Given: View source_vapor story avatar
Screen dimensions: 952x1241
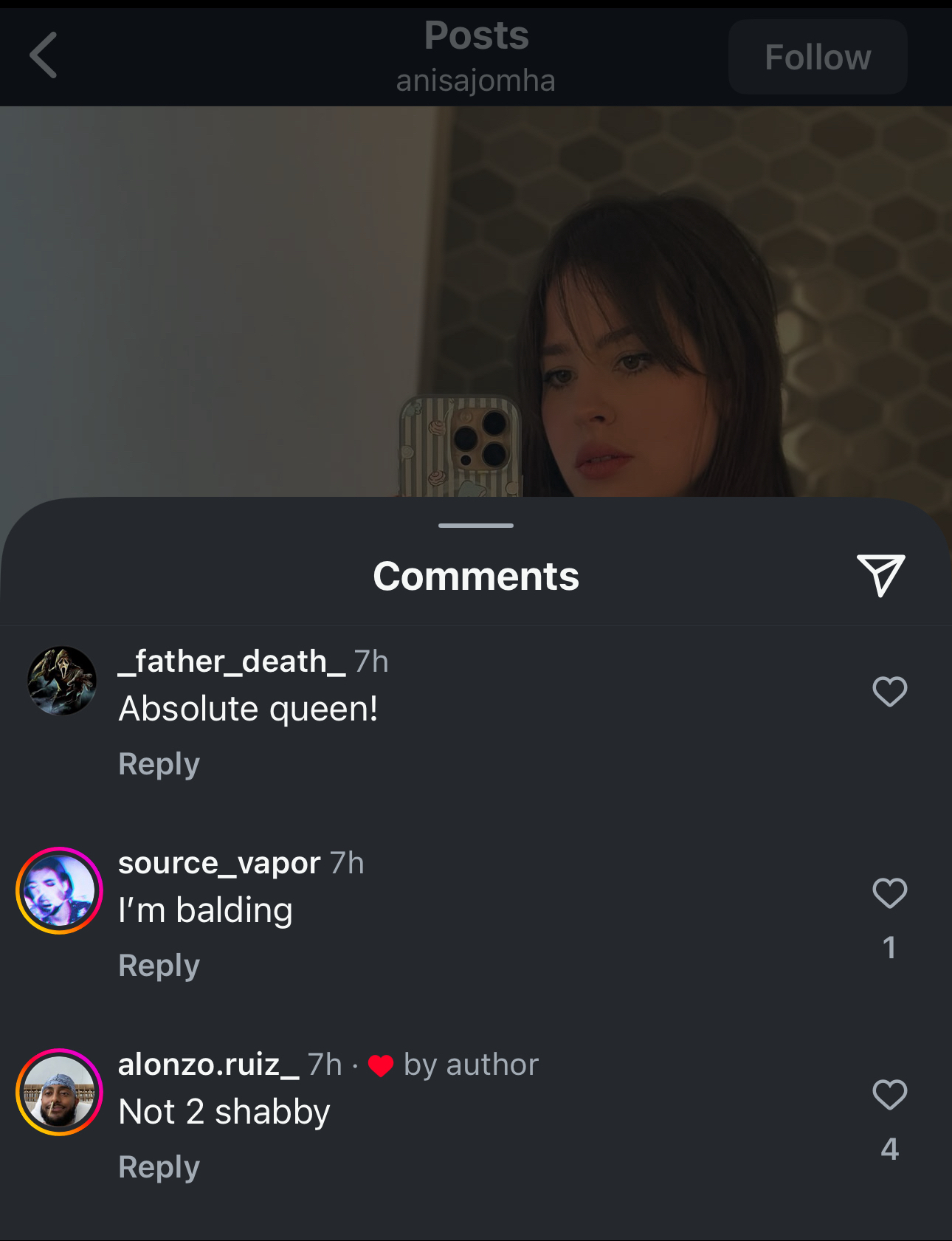Looking at the screenshot, I should tap(59, 890).
